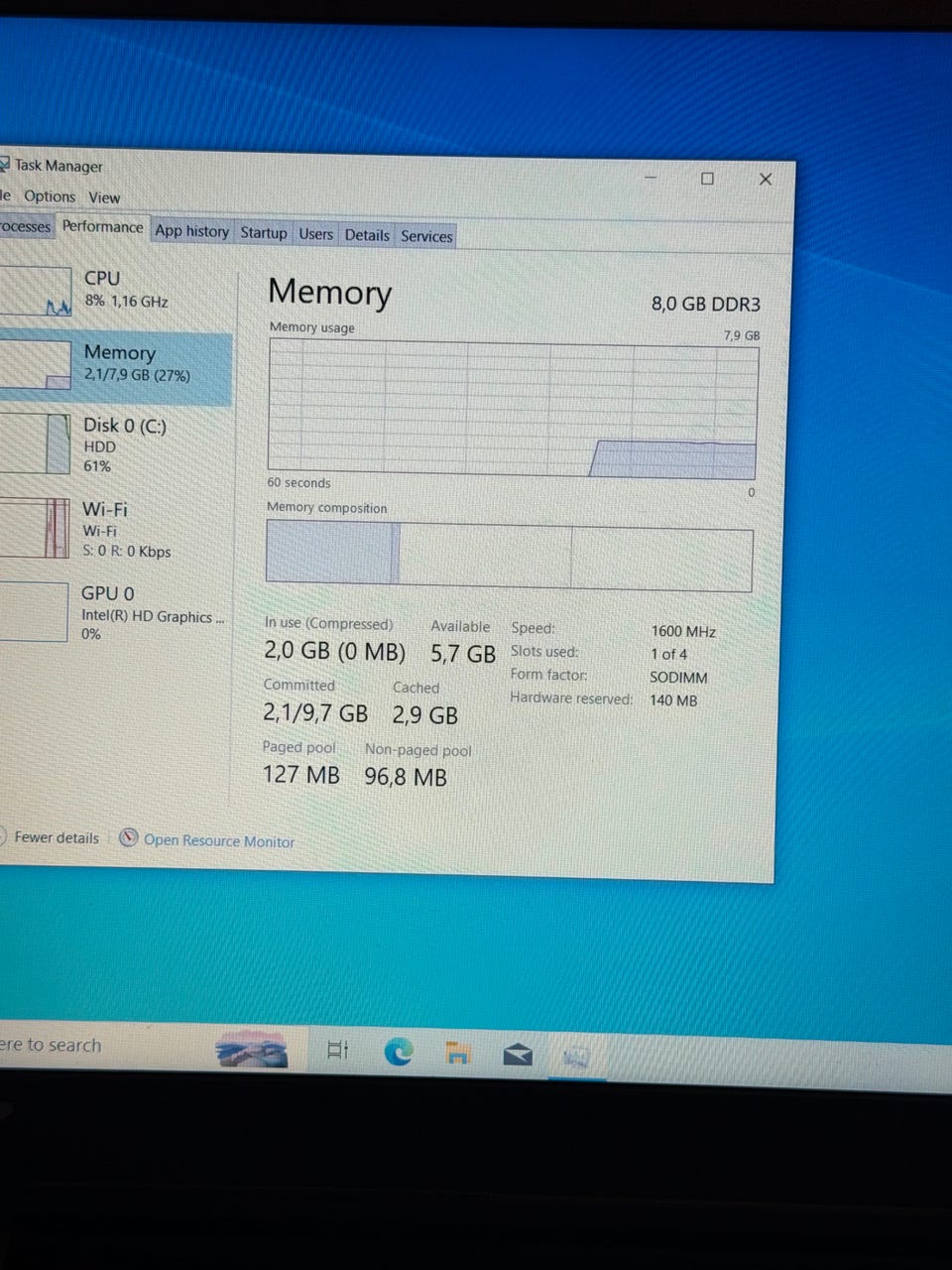Click the Memory usage graph

click(513, 409)
